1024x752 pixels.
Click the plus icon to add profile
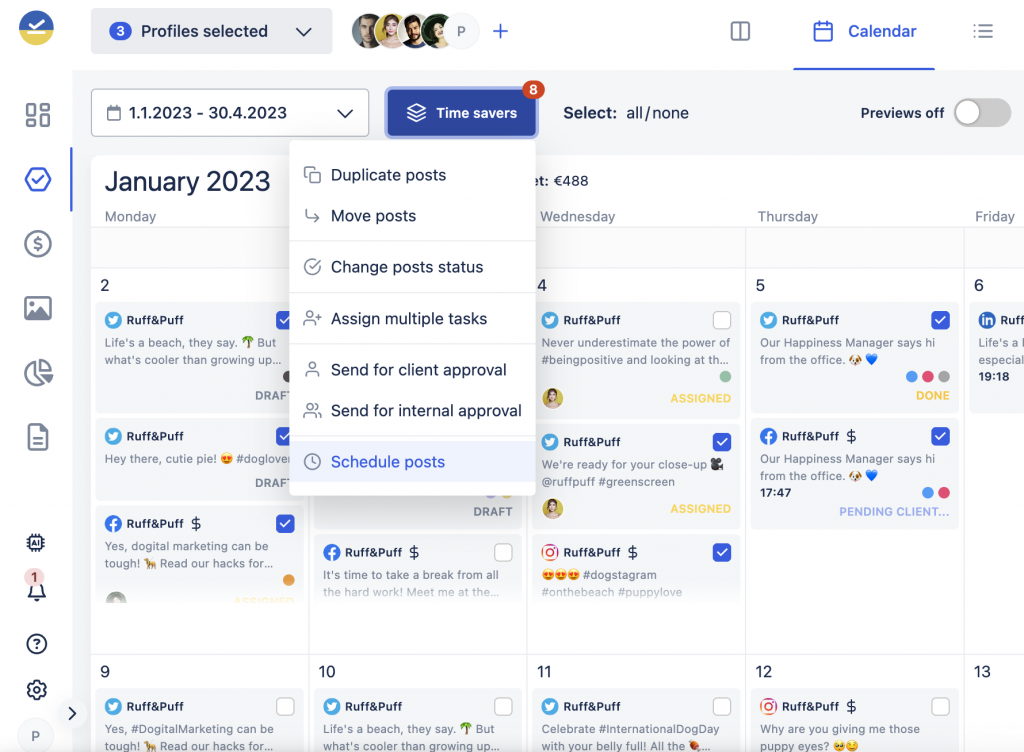pyautogui.click(x=501, y=31)
